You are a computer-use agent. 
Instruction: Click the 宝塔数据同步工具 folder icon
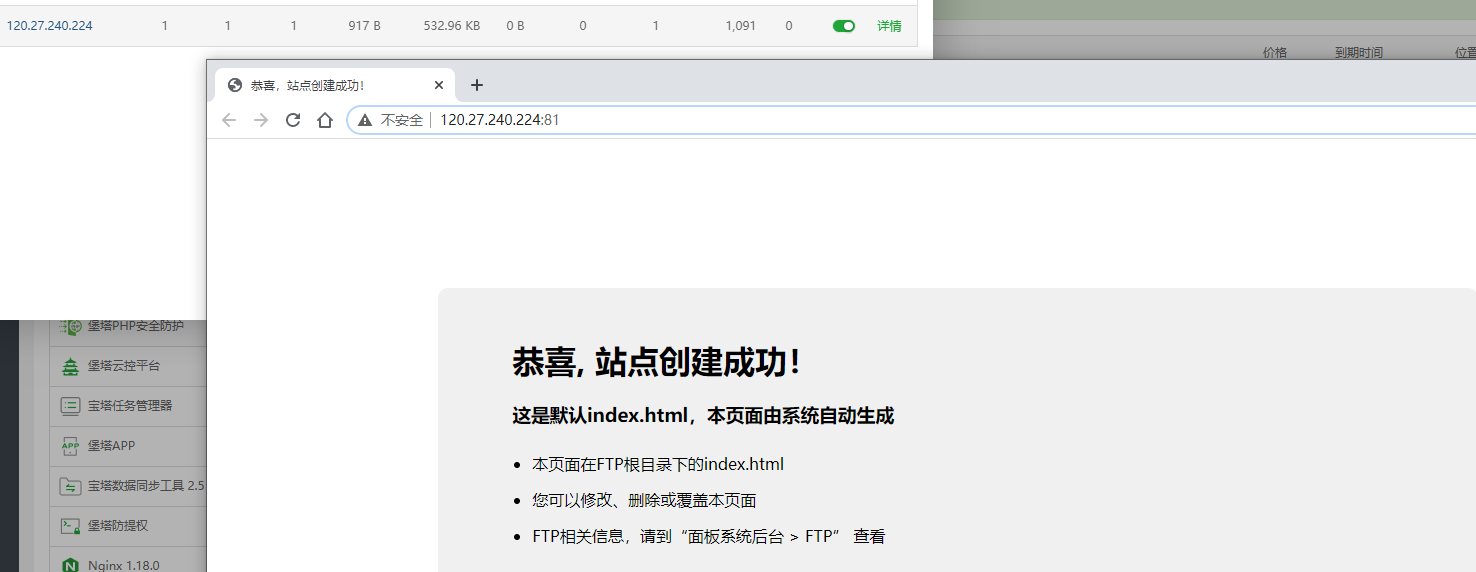[70, 486]
